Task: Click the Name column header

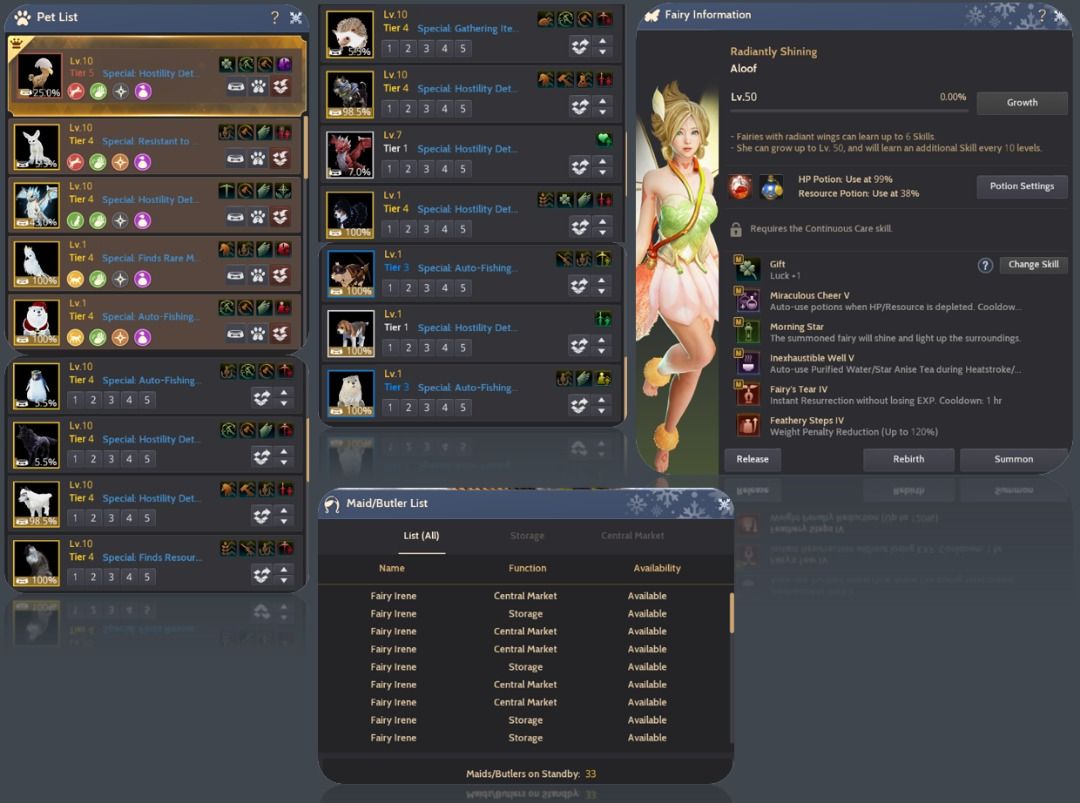Action: click(391, 568)
